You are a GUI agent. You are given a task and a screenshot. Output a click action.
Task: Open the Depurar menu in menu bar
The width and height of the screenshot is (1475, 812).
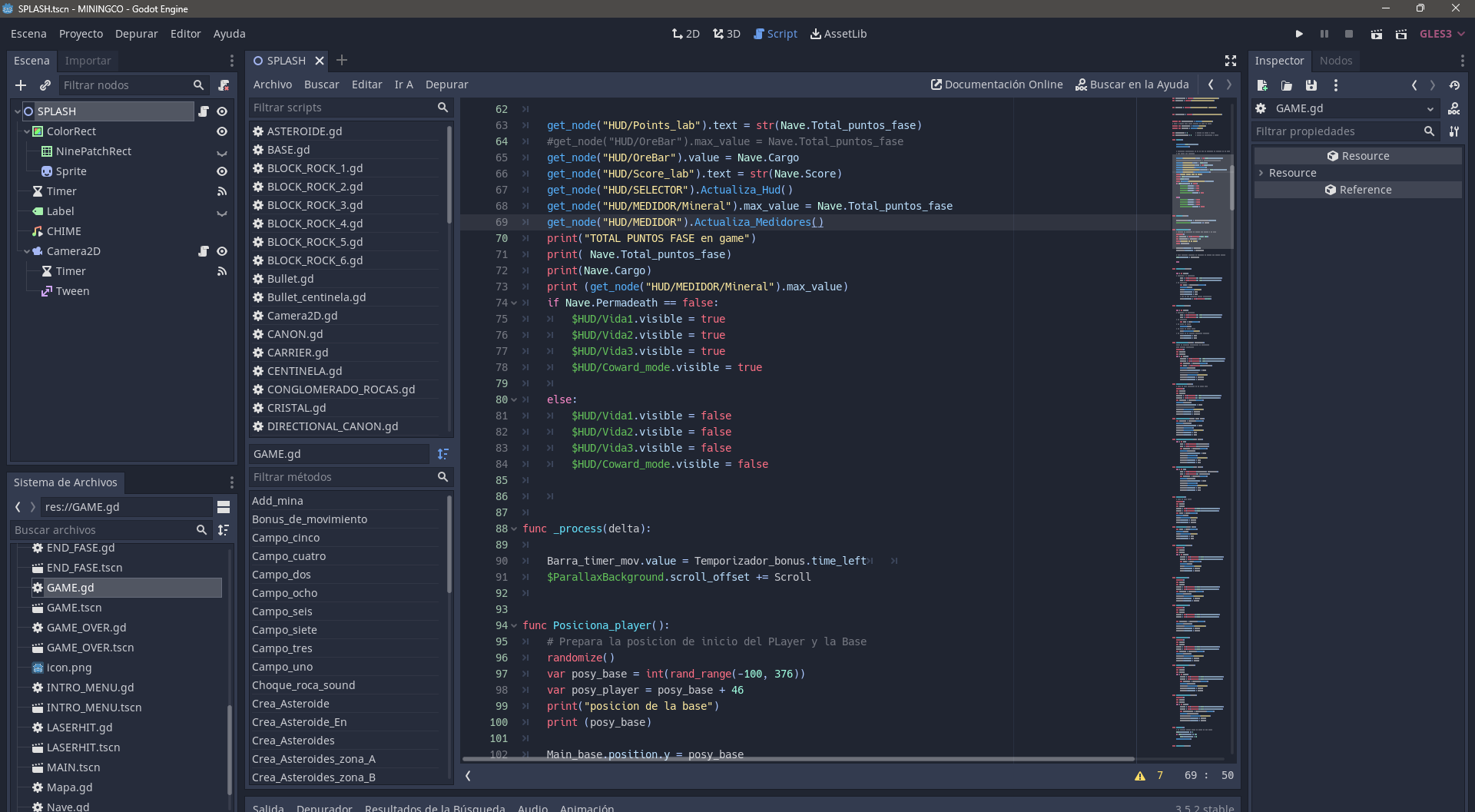(136, 34)
